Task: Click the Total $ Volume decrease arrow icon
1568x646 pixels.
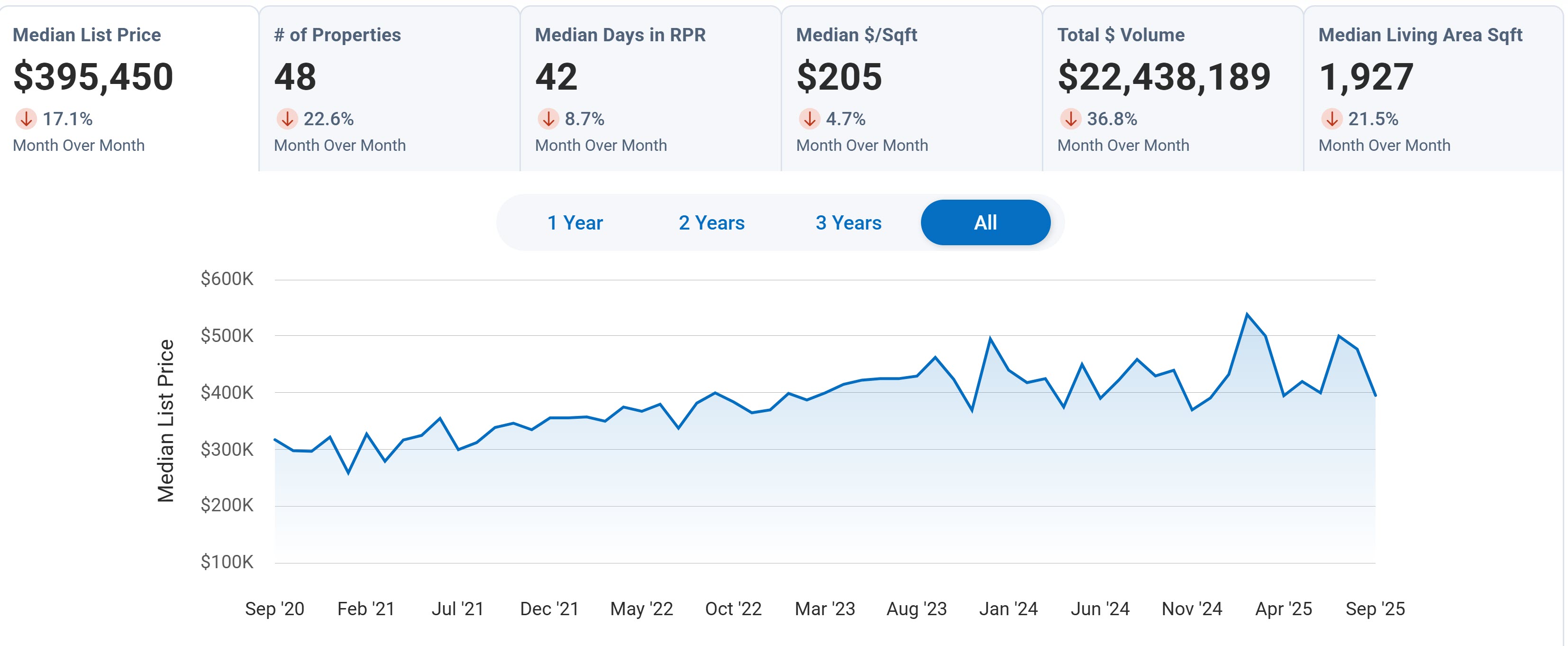Action: (x=1070, y=119)
